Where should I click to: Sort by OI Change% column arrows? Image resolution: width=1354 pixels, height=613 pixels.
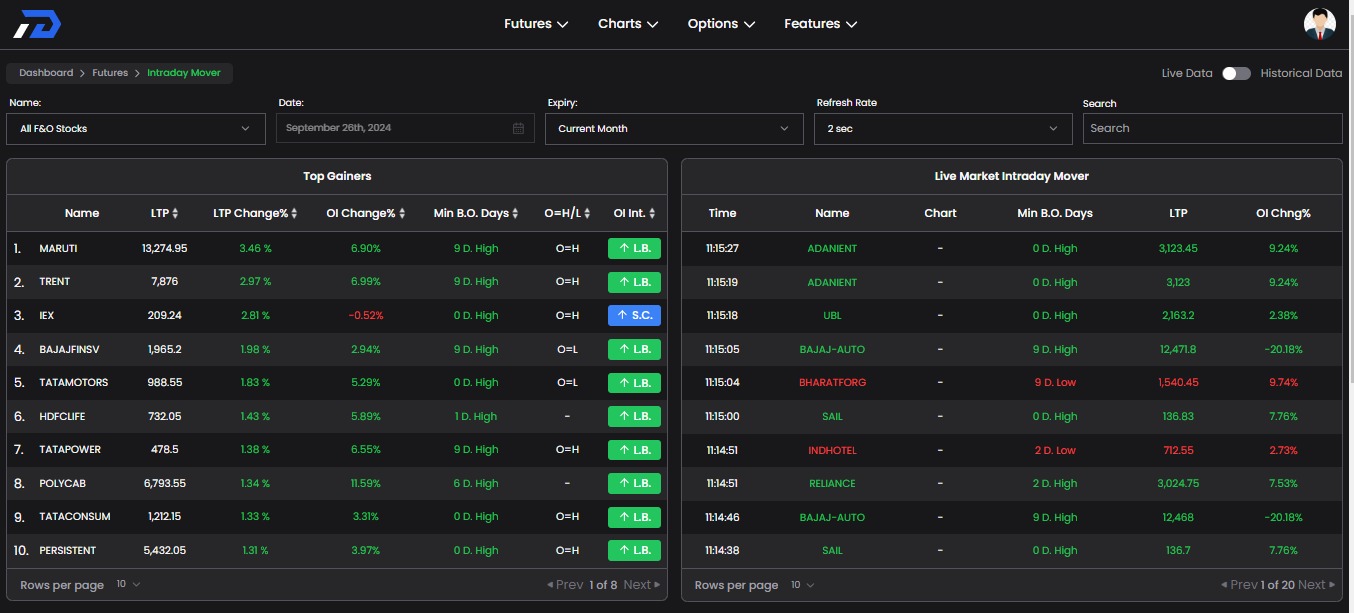pos(401,214)
